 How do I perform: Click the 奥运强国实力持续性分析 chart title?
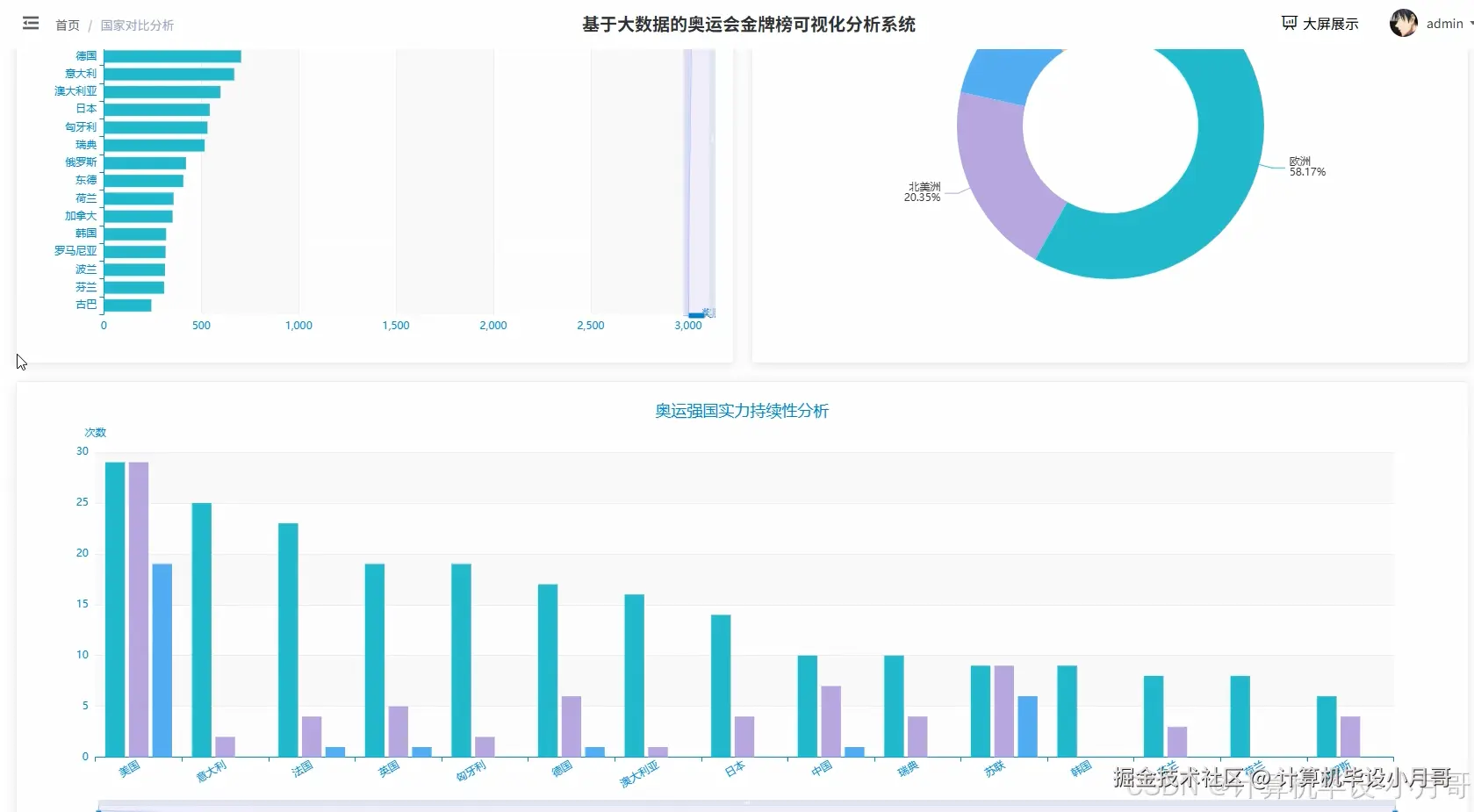tap(742, 411)
